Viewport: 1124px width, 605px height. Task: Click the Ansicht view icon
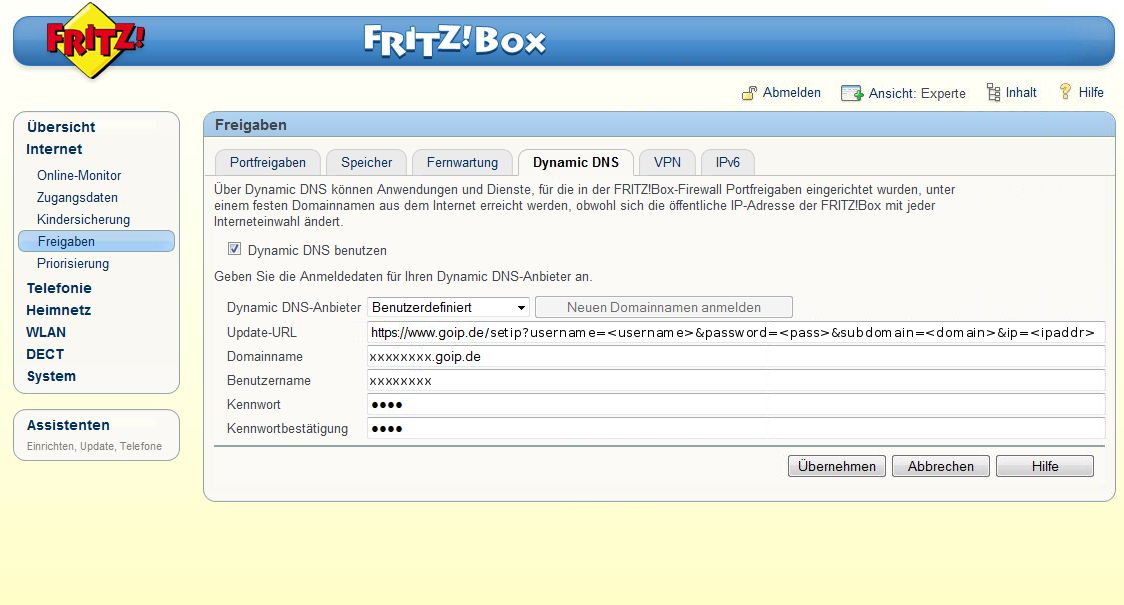pyautogui.click(x=852, y=93)
